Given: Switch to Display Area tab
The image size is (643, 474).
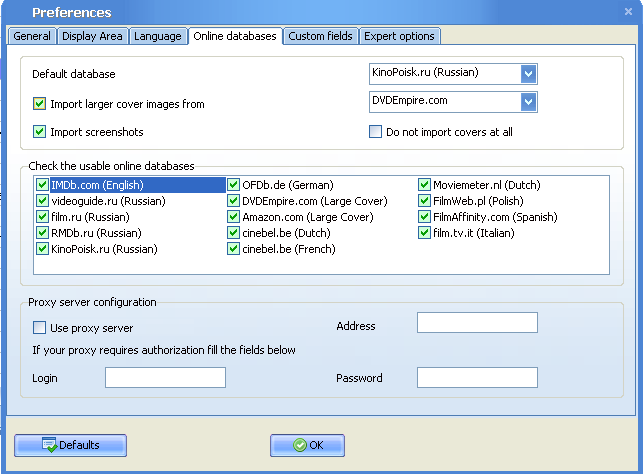Looking at the screenshot, I should click(92, 36).
